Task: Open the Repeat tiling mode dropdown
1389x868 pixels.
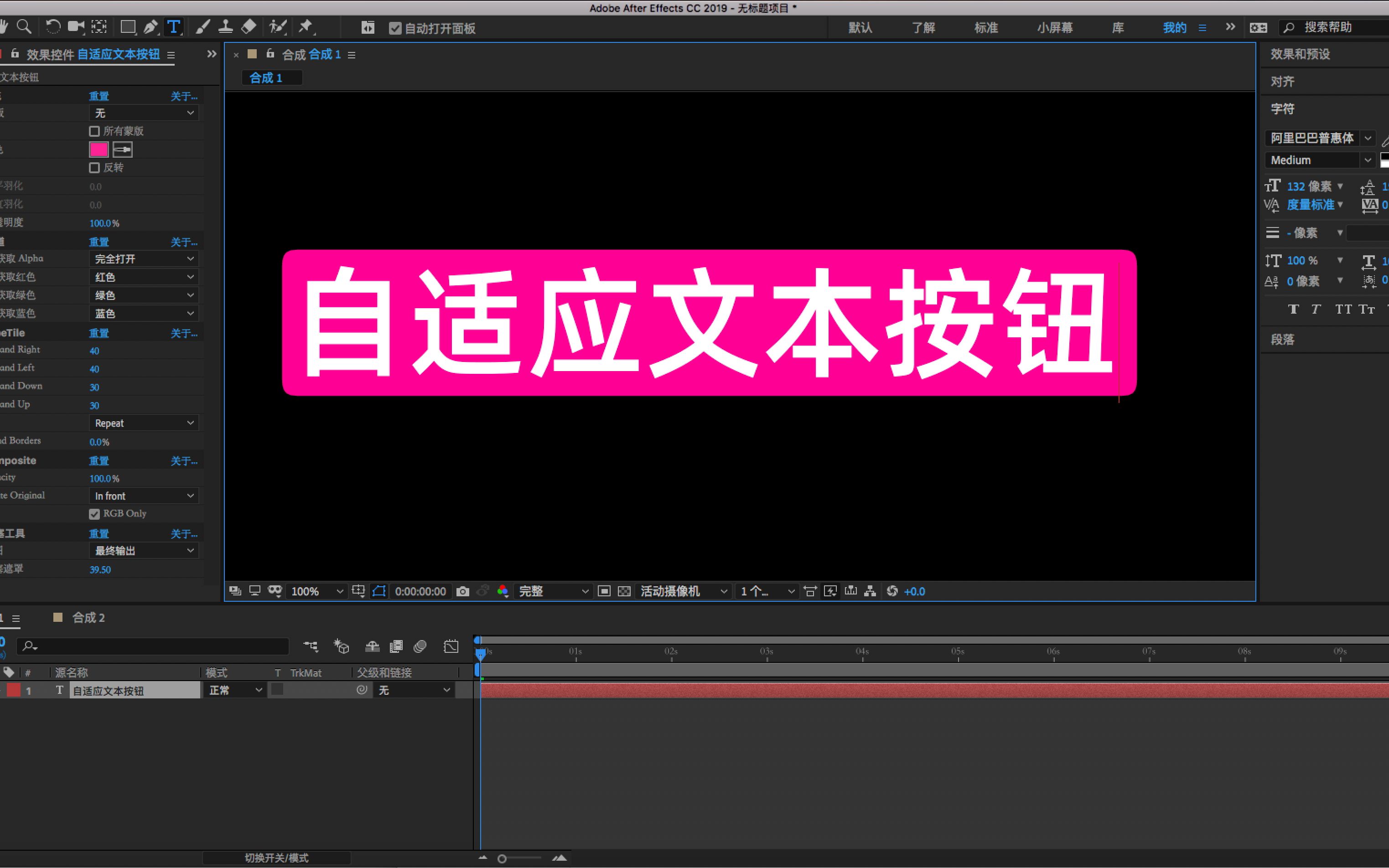Action: coord(144,423)
